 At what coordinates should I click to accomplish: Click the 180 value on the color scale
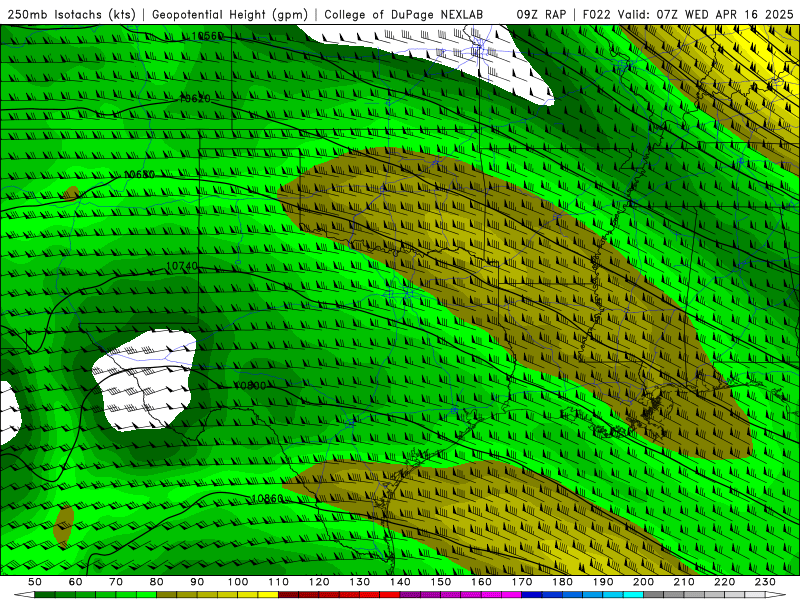coord(562,582)
